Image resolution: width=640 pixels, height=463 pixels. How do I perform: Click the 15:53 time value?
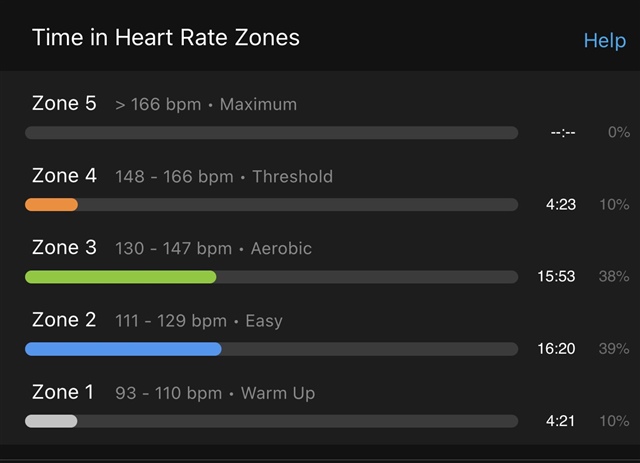(x=556, y=276)
